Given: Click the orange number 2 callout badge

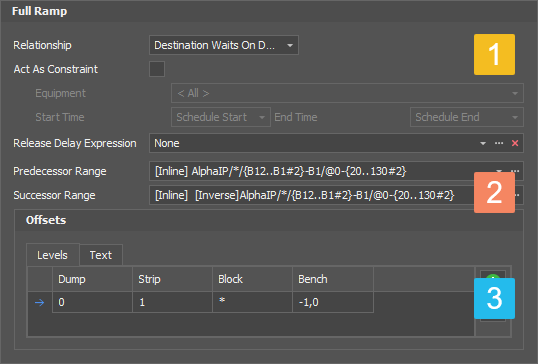Looking at the screenshot, I should [494, 192].
